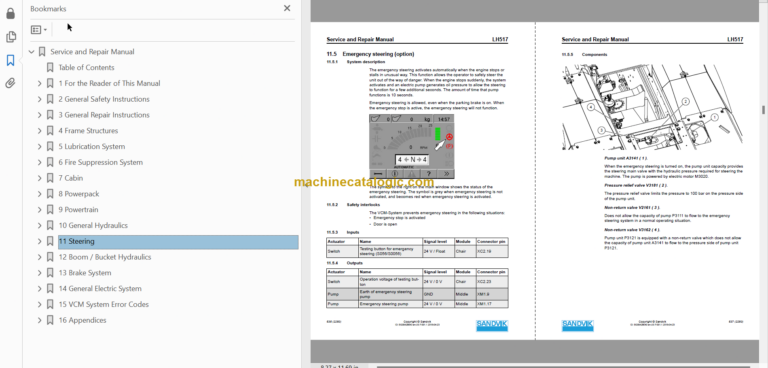Expand 3 General Repair Instructions bookmark
This screenshot has width=768, height=368.
40,115
